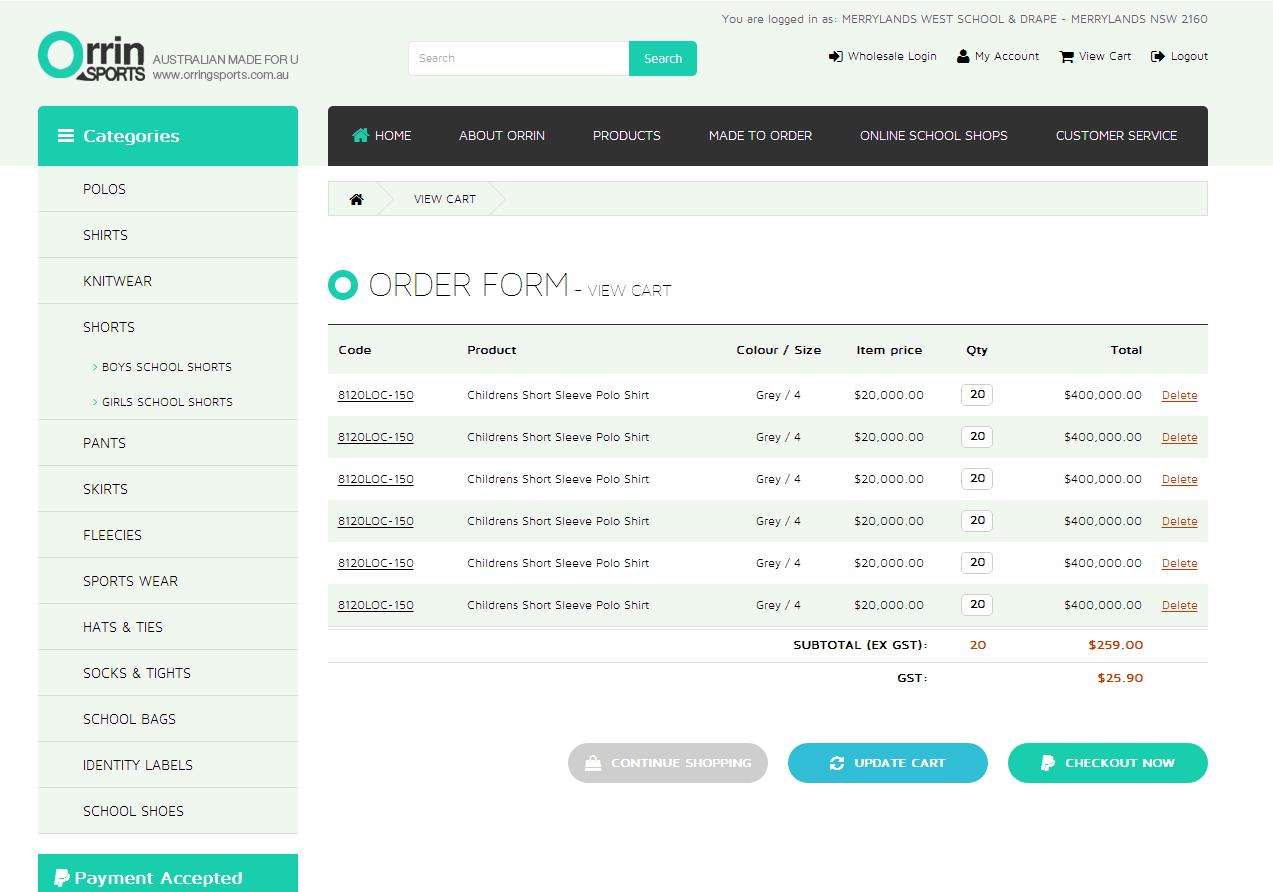This screenshot has height=892, width=1273.
Task: Open the Products menu
Action: click(626, 135)
